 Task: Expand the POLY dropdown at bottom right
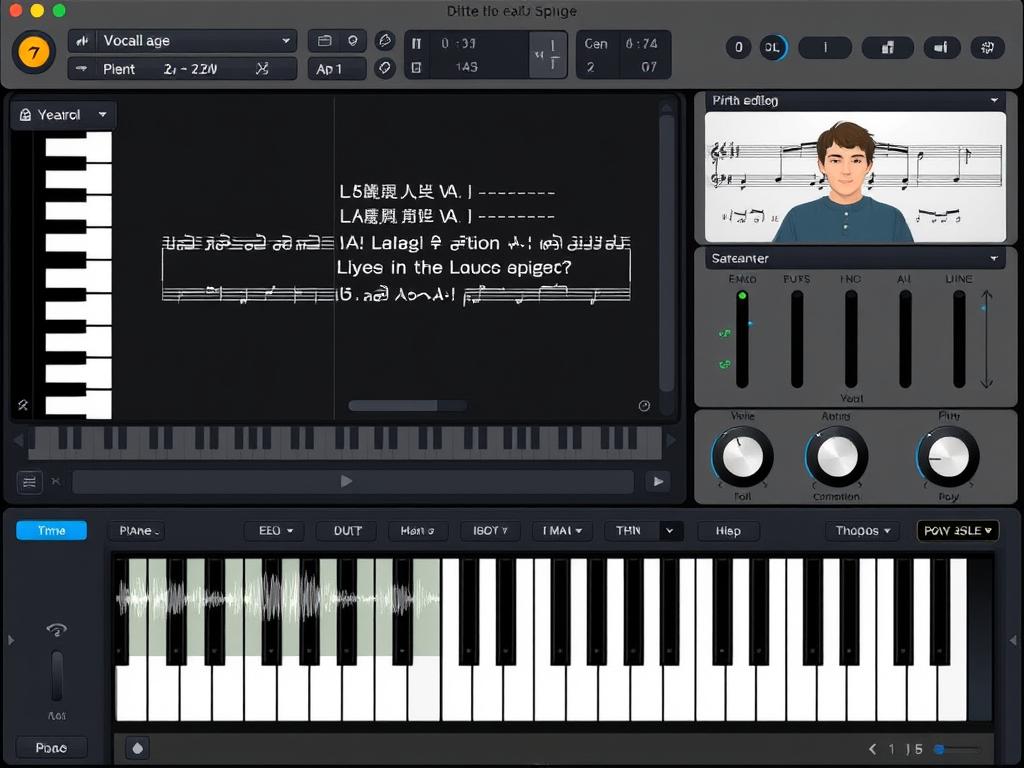point(957,531)
